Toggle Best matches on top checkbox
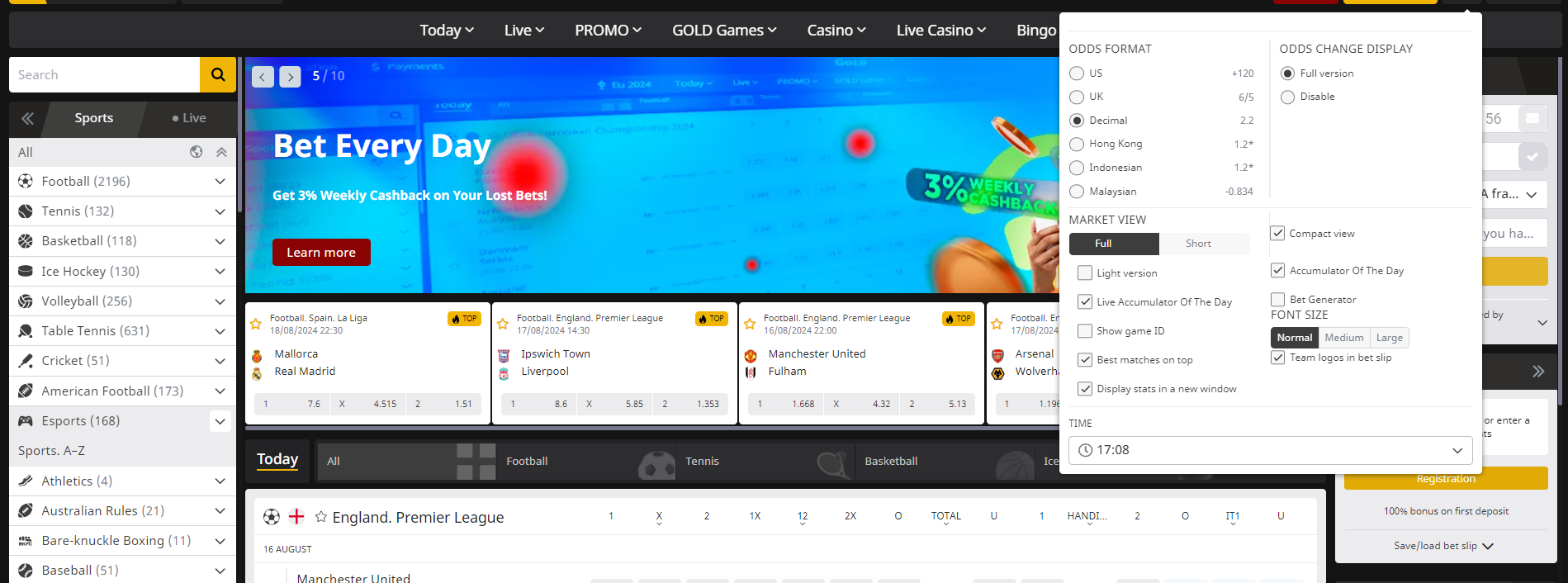The image size is (1568, 583). click(1085, 359)
